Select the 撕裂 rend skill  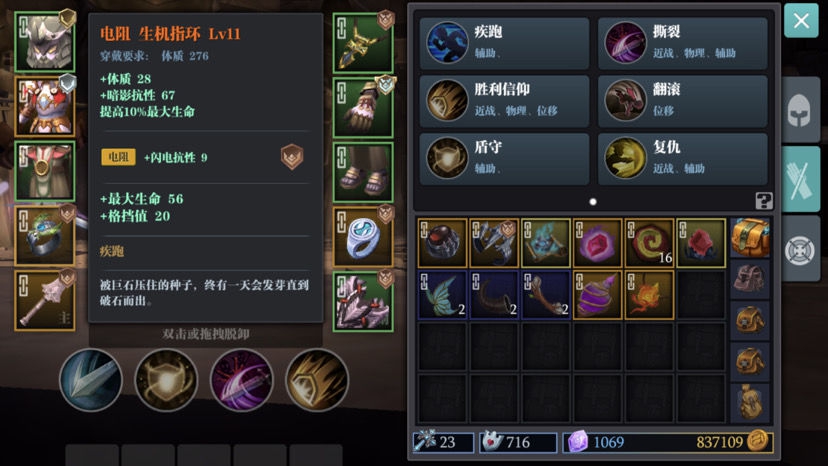(x=682, y=43)
